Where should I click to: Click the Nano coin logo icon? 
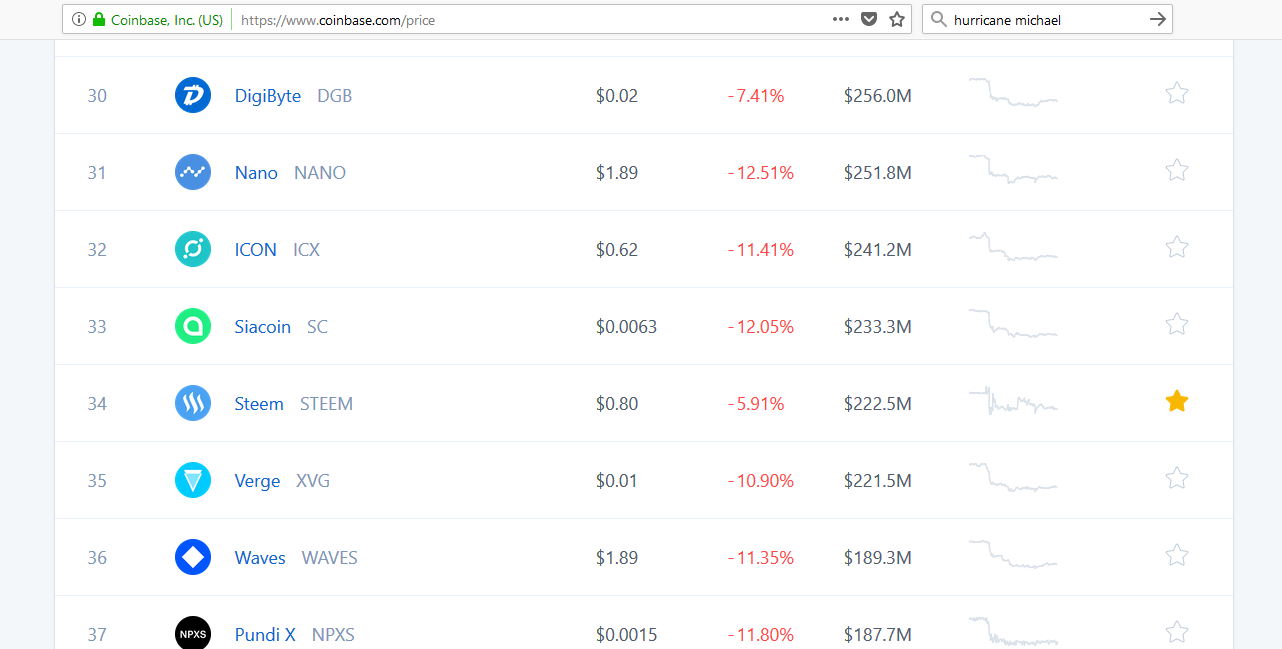point(193,172)
